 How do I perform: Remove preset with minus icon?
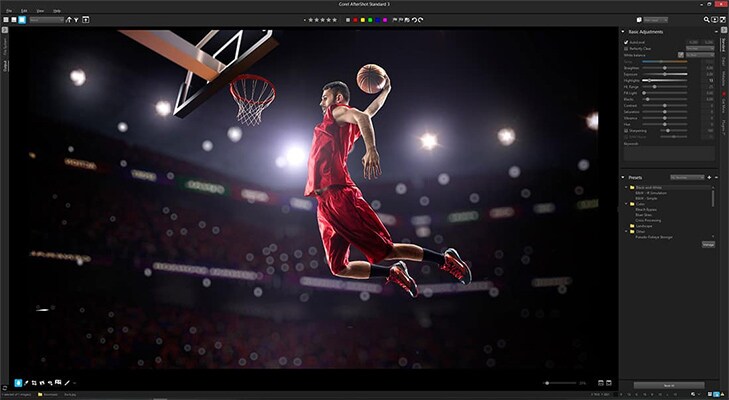(x=716, y=177)
